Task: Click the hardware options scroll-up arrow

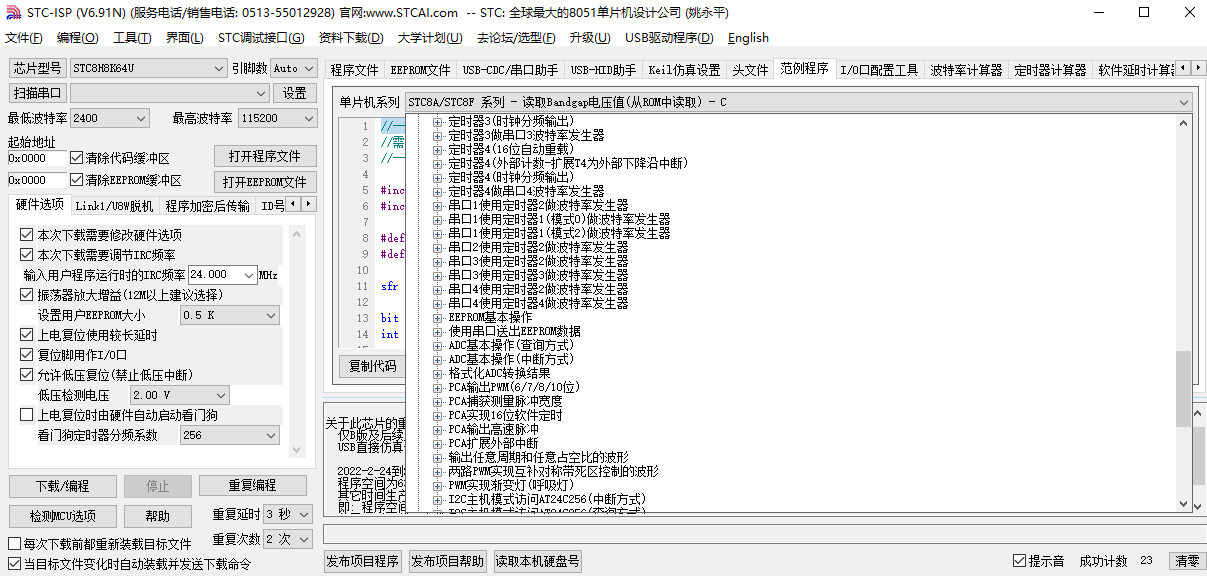Action: click(x=295, y=232)
